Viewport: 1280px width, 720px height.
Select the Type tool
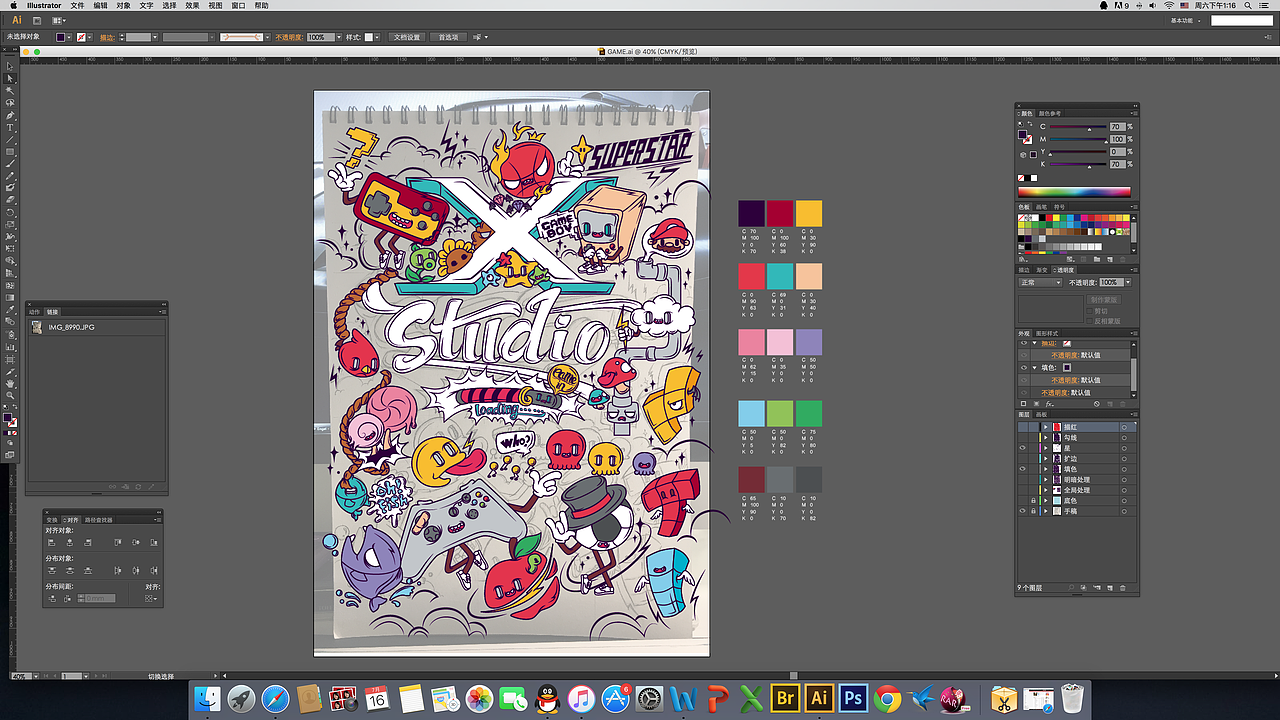(x=10, y=127)
